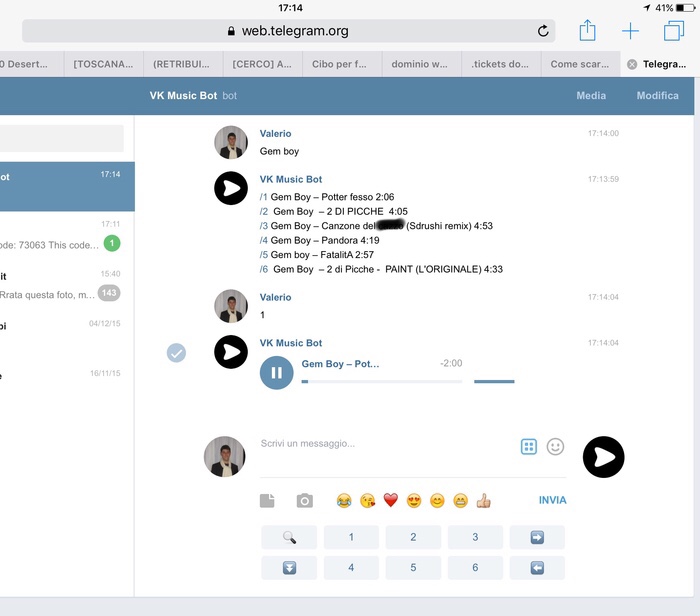The height and width of the screenshot is (616, 700).
Task: Choose bot keyboard button 4
Action: (351, 568)
